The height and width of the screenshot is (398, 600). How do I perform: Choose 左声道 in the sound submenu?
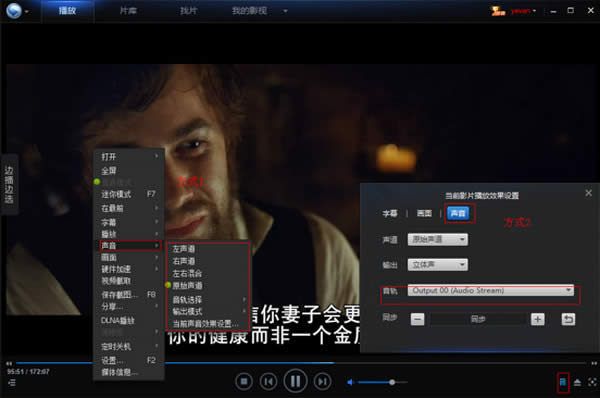tap(184, 249)
